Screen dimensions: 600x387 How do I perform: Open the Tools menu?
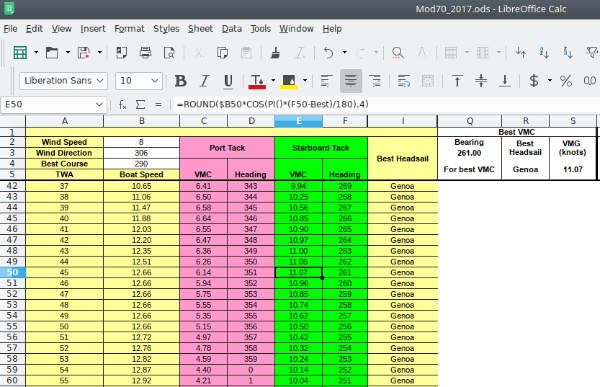click(x=261, y=29)
